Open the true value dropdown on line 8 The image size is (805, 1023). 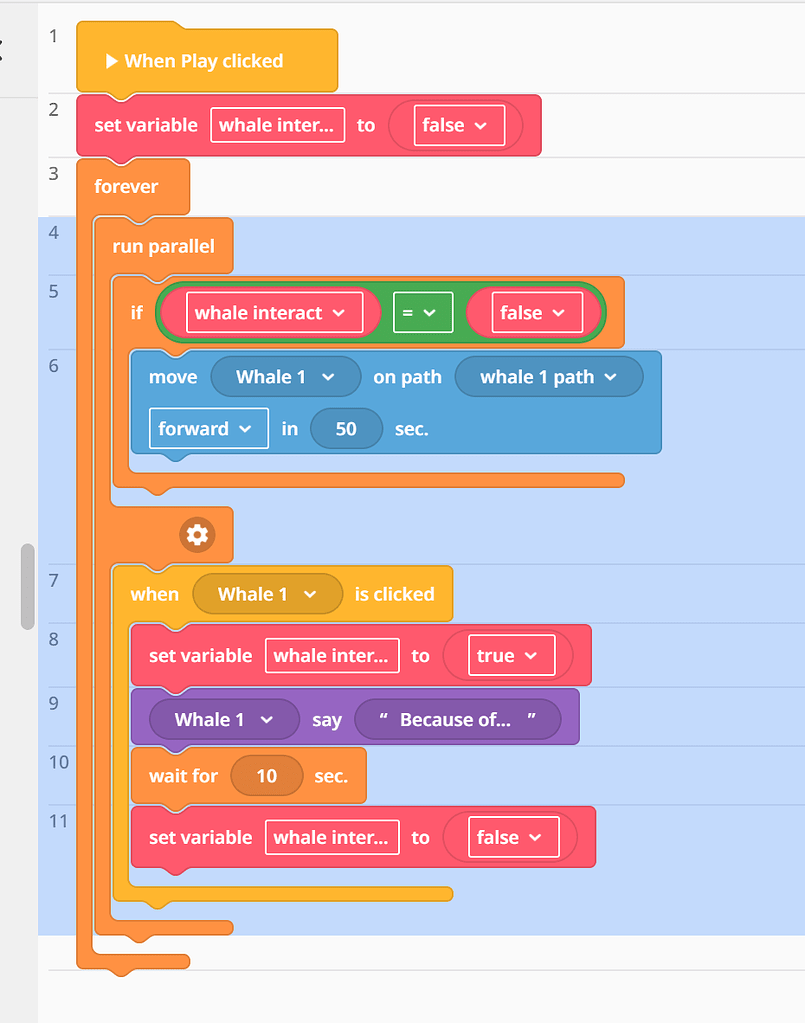509,655
